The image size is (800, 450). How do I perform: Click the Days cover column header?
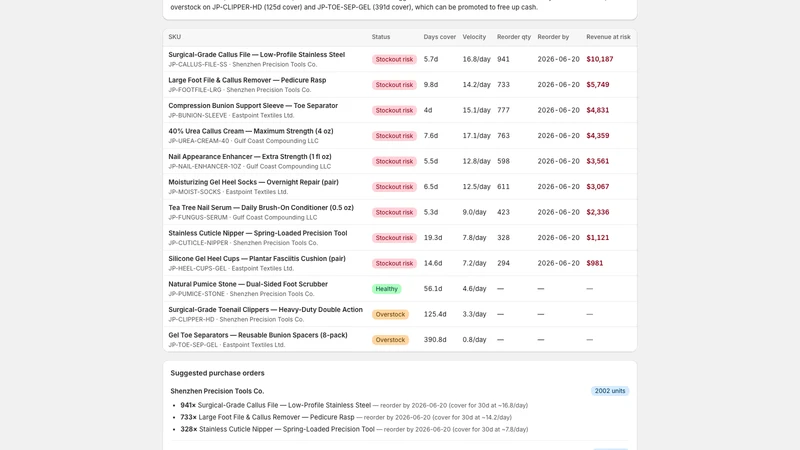[439, 37]
